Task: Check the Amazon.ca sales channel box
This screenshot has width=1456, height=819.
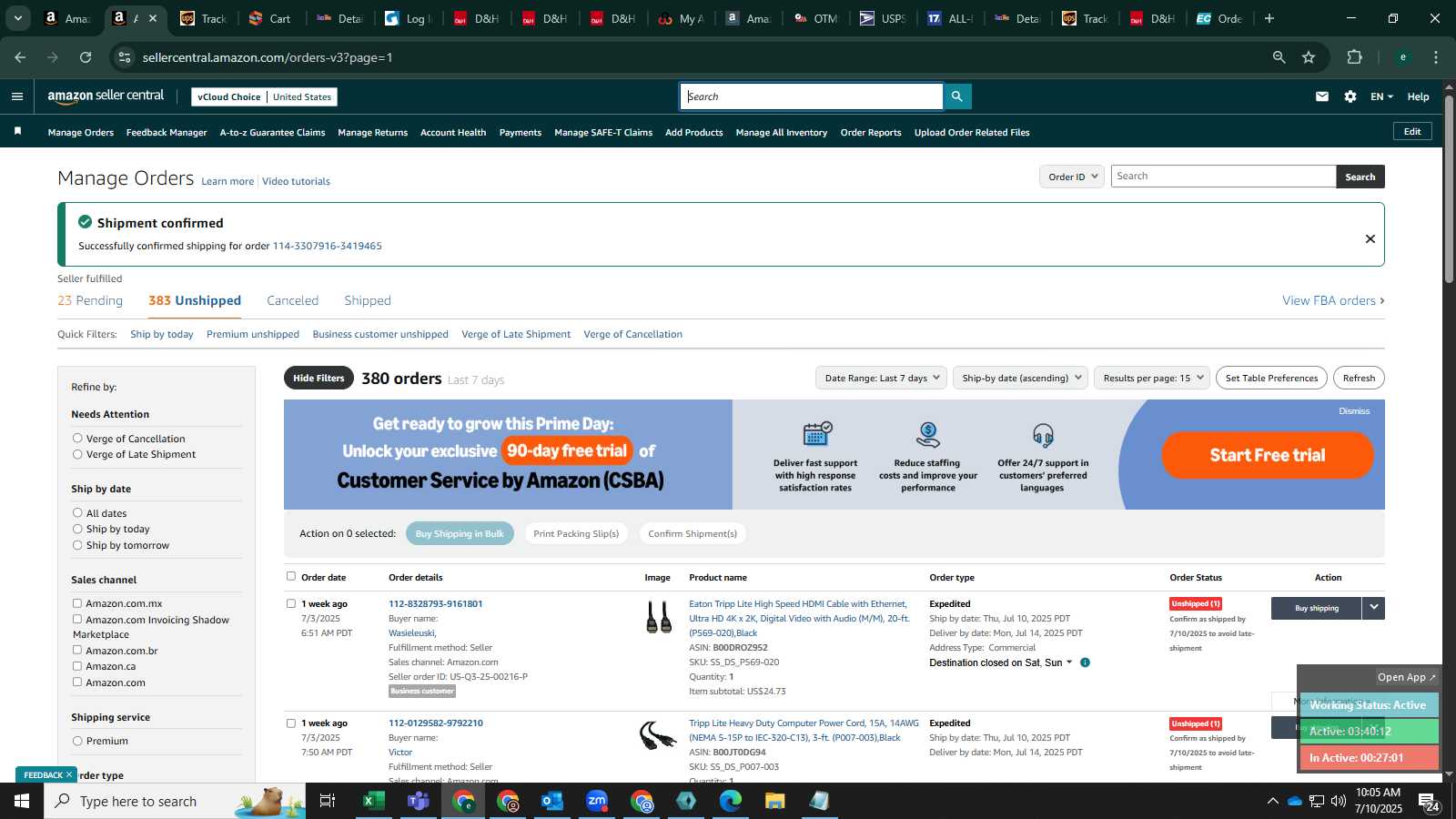Action: pos(77,666)
